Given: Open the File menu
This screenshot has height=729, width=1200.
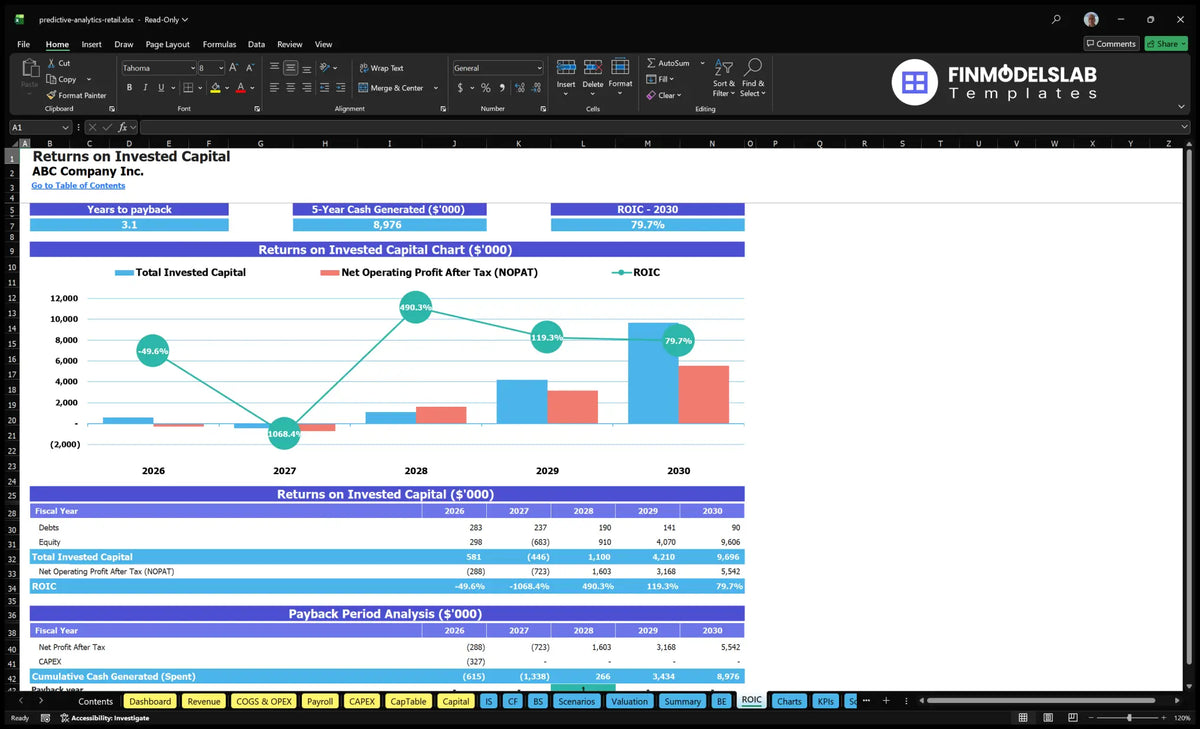Looking at the screenshot, I should [23, 44].
